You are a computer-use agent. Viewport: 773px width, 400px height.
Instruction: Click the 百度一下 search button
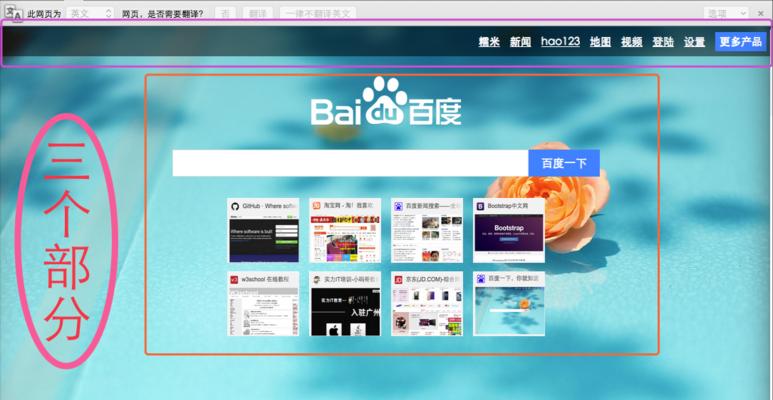pyautogui.click(x=564, y=163)
